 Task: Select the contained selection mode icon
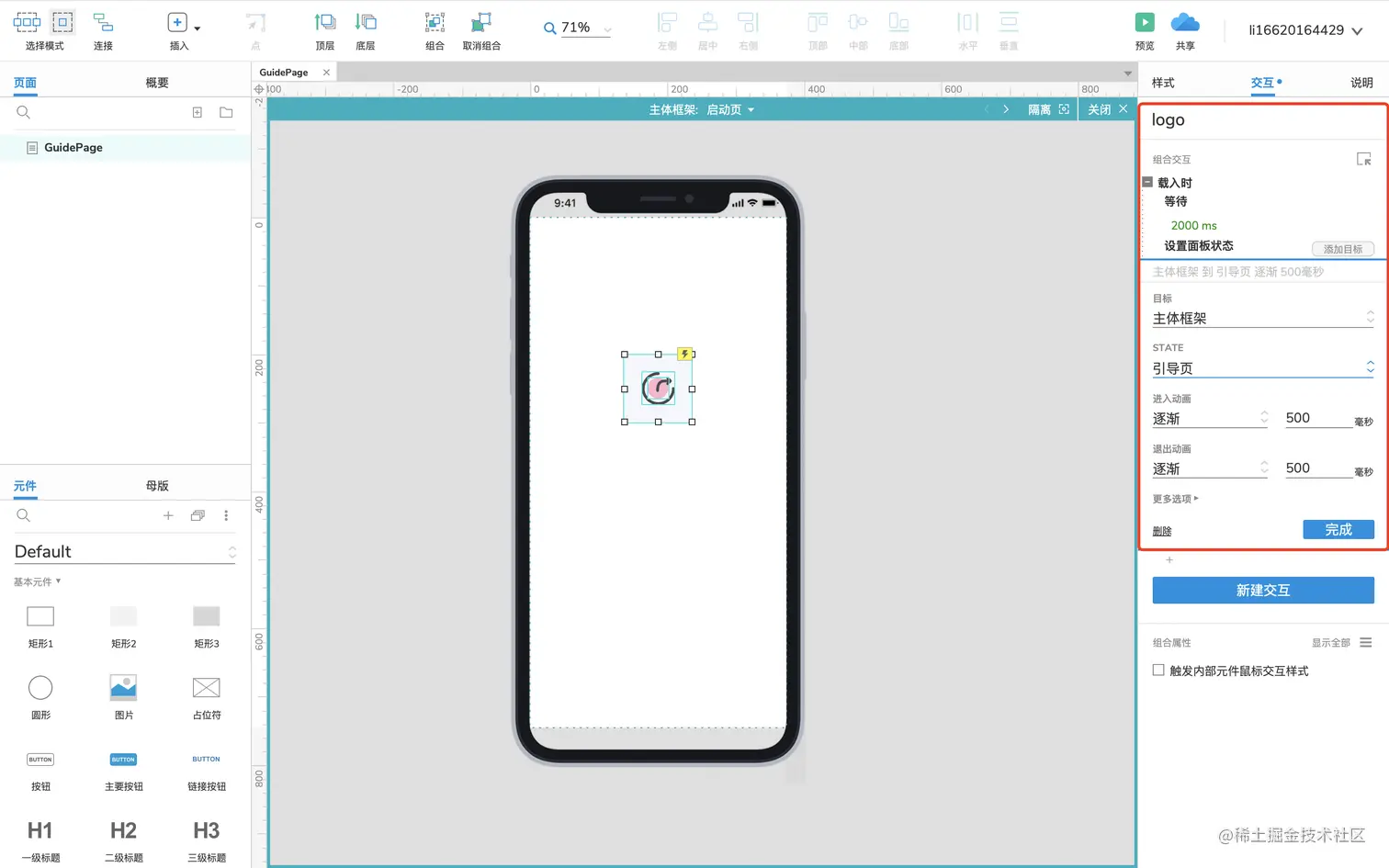tap(62, 22)
